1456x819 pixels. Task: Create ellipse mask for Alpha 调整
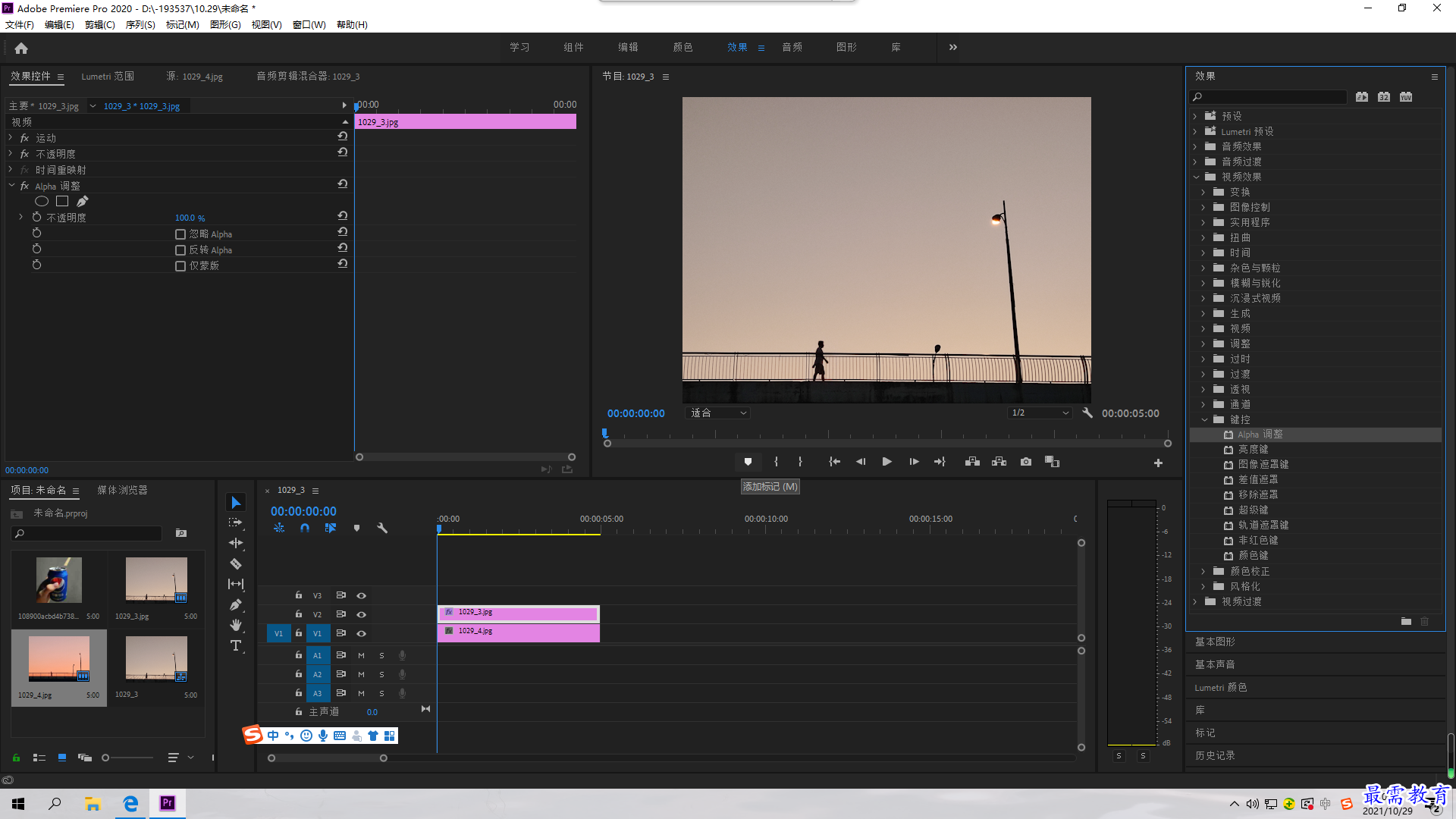[42, 201]
